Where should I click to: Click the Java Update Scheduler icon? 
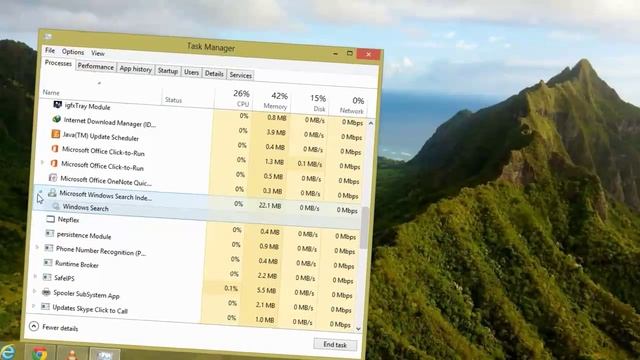point(56,134)
